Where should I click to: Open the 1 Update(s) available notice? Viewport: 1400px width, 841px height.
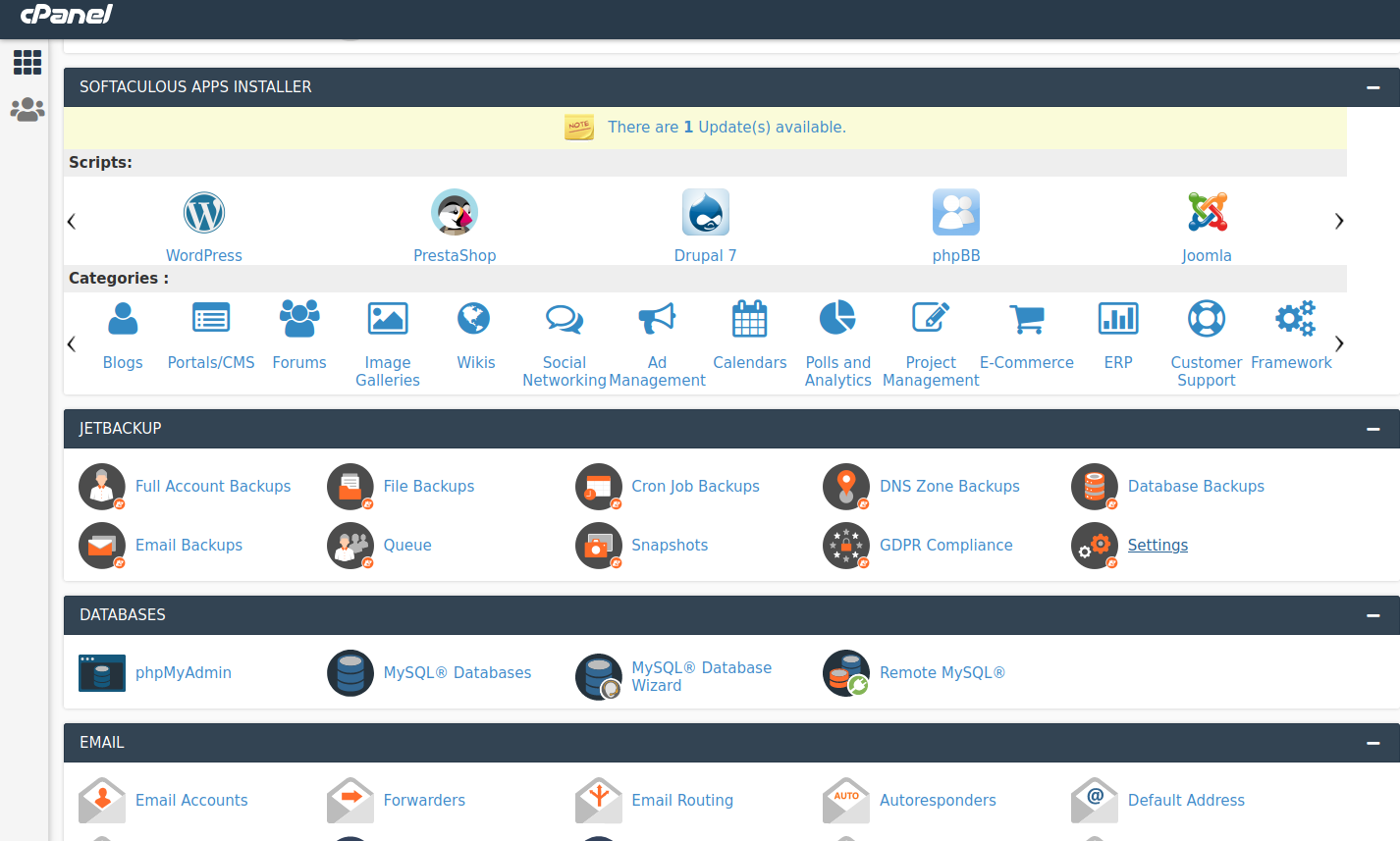(x=727, y=128)
